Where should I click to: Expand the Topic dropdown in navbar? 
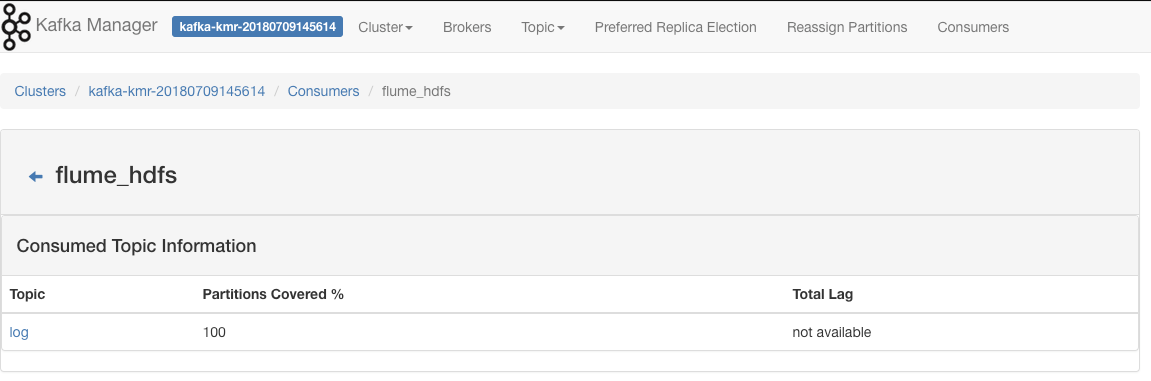(x=542, y=27)
